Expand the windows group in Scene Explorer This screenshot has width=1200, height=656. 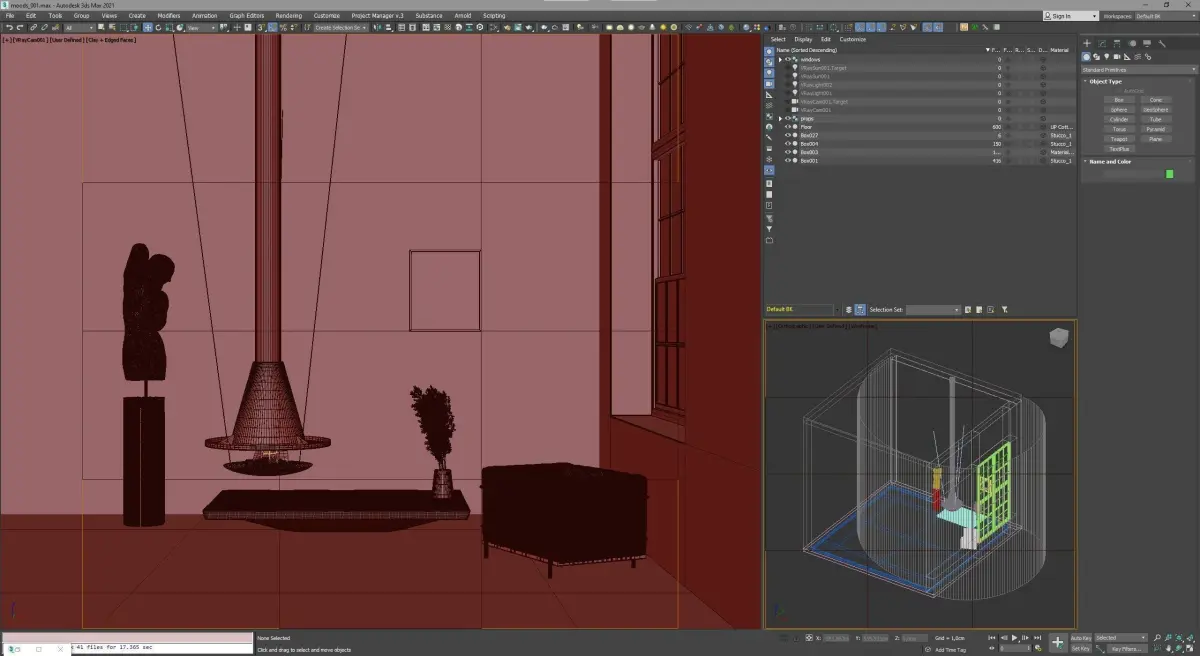780,59
